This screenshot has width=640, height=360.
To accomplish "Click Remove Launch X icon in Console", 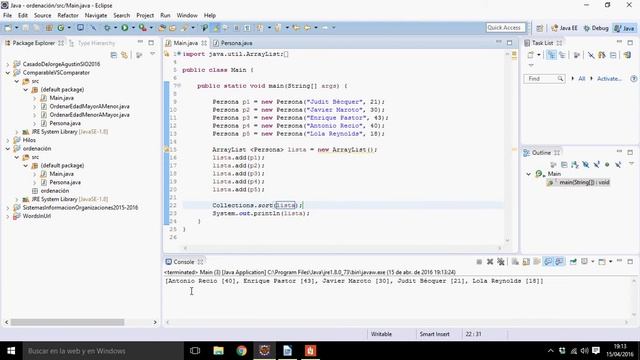I will 490,262.
